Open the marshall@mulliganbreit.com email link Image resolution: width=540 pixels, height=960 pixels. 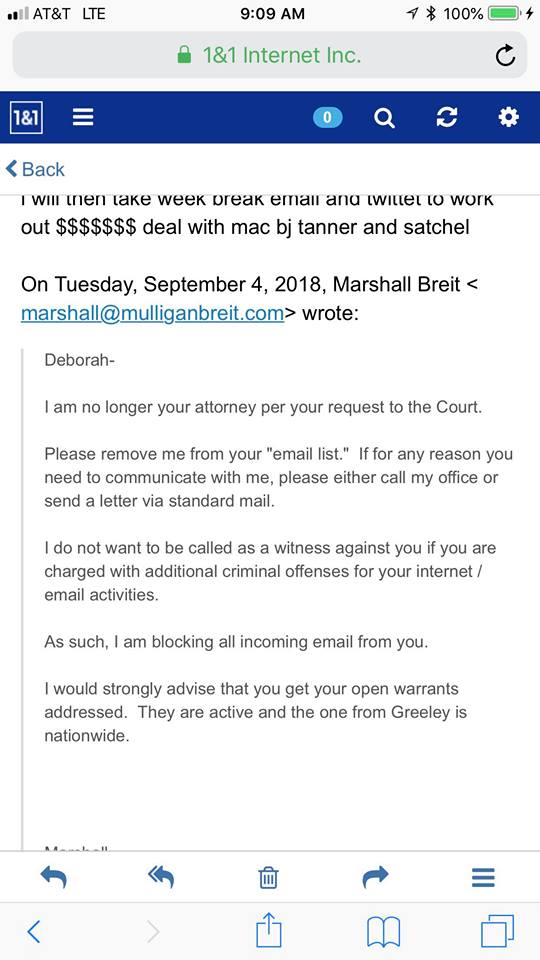(152, 313)
